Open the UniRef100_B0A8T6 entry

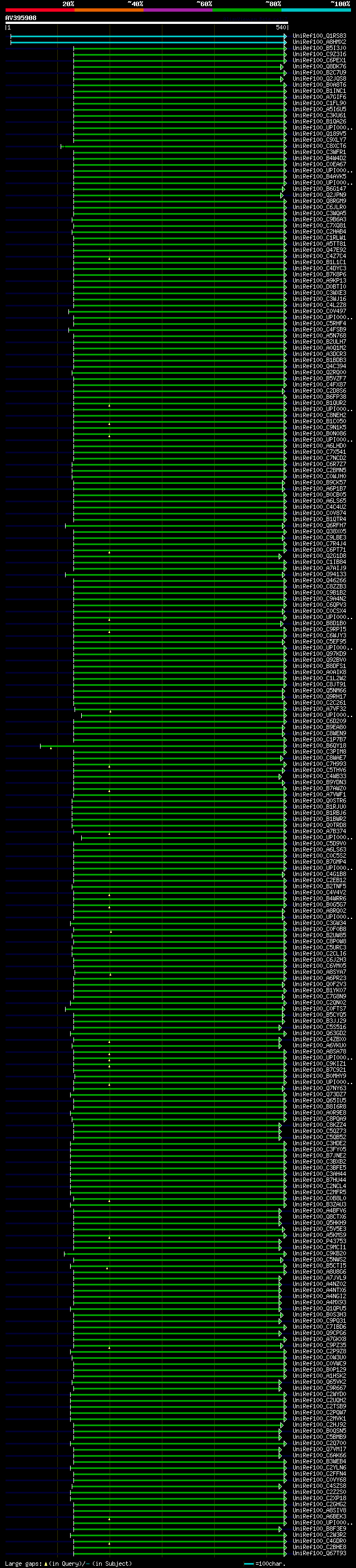tap(319, 85)
